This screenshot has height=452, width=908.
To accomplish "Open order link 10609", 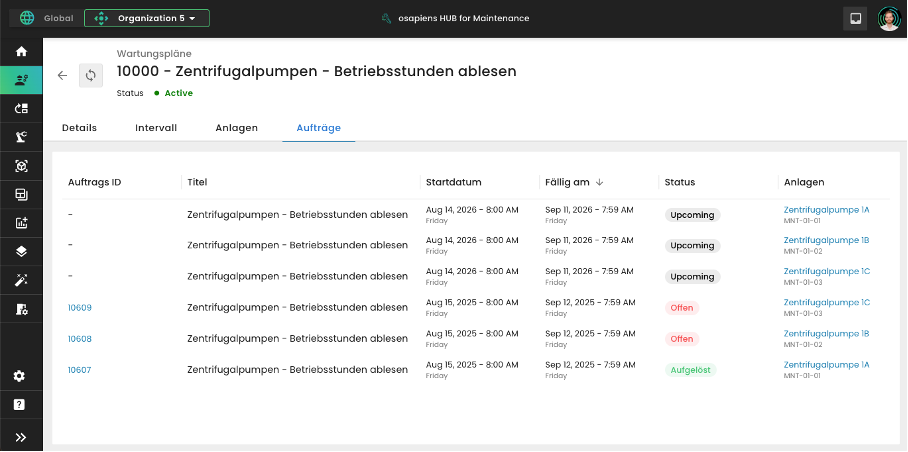I will point(80,308).
